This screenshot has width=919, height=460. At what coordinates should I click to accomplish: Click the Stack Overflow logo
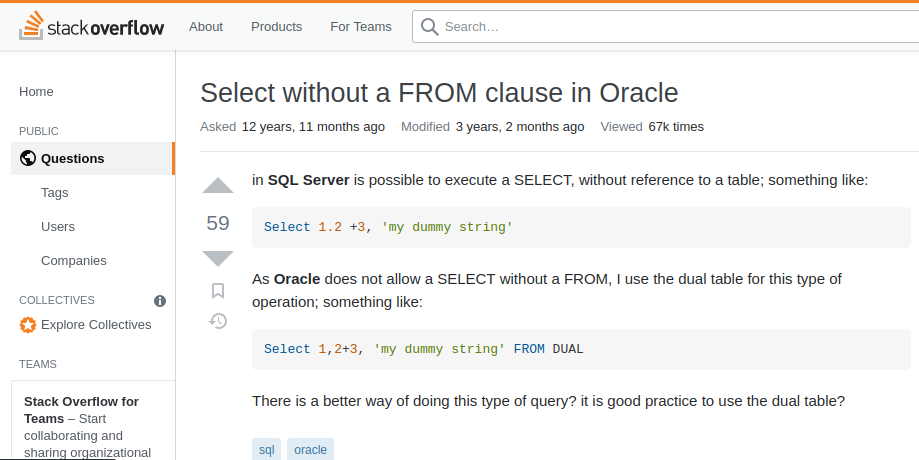pos(91,26)
